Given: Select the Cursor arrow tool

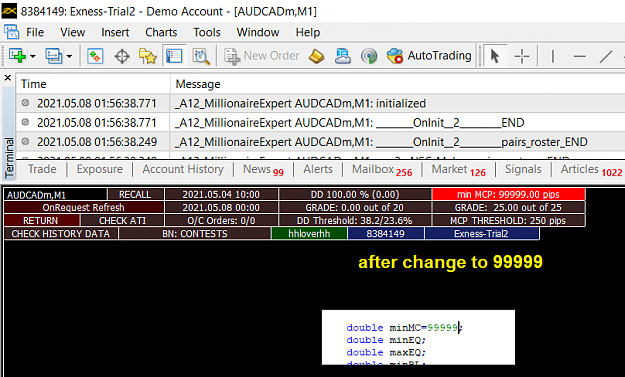Looking at the screenshot, I should point(495,56).
